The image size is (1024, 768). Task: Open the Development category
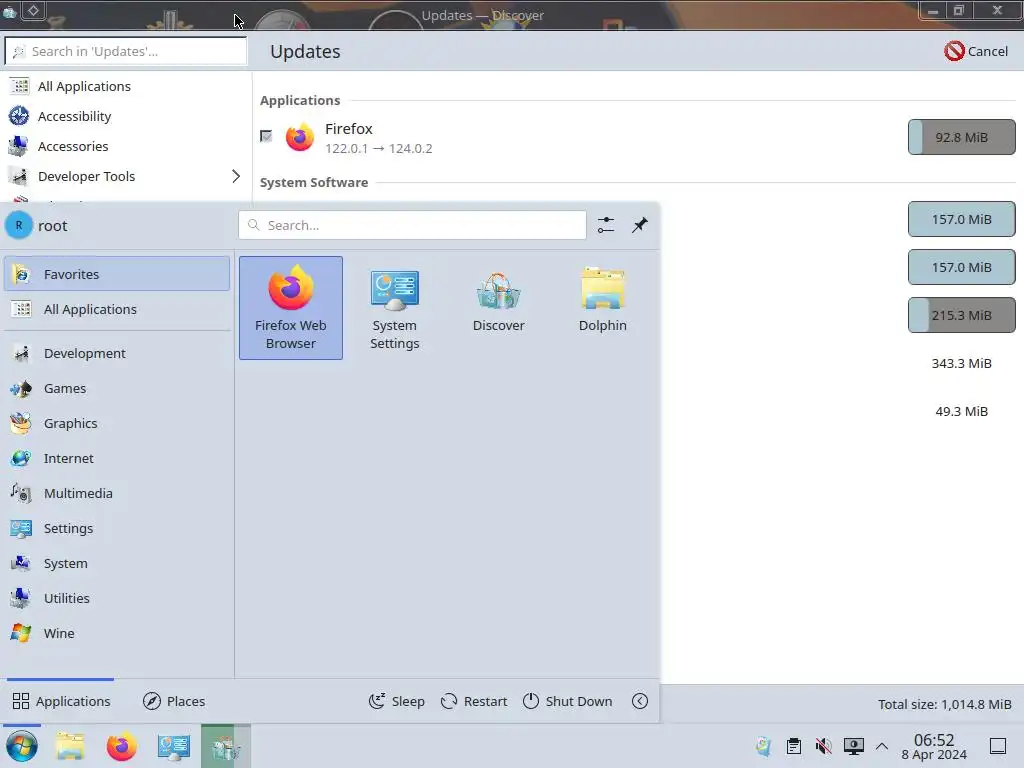point(117,353)
